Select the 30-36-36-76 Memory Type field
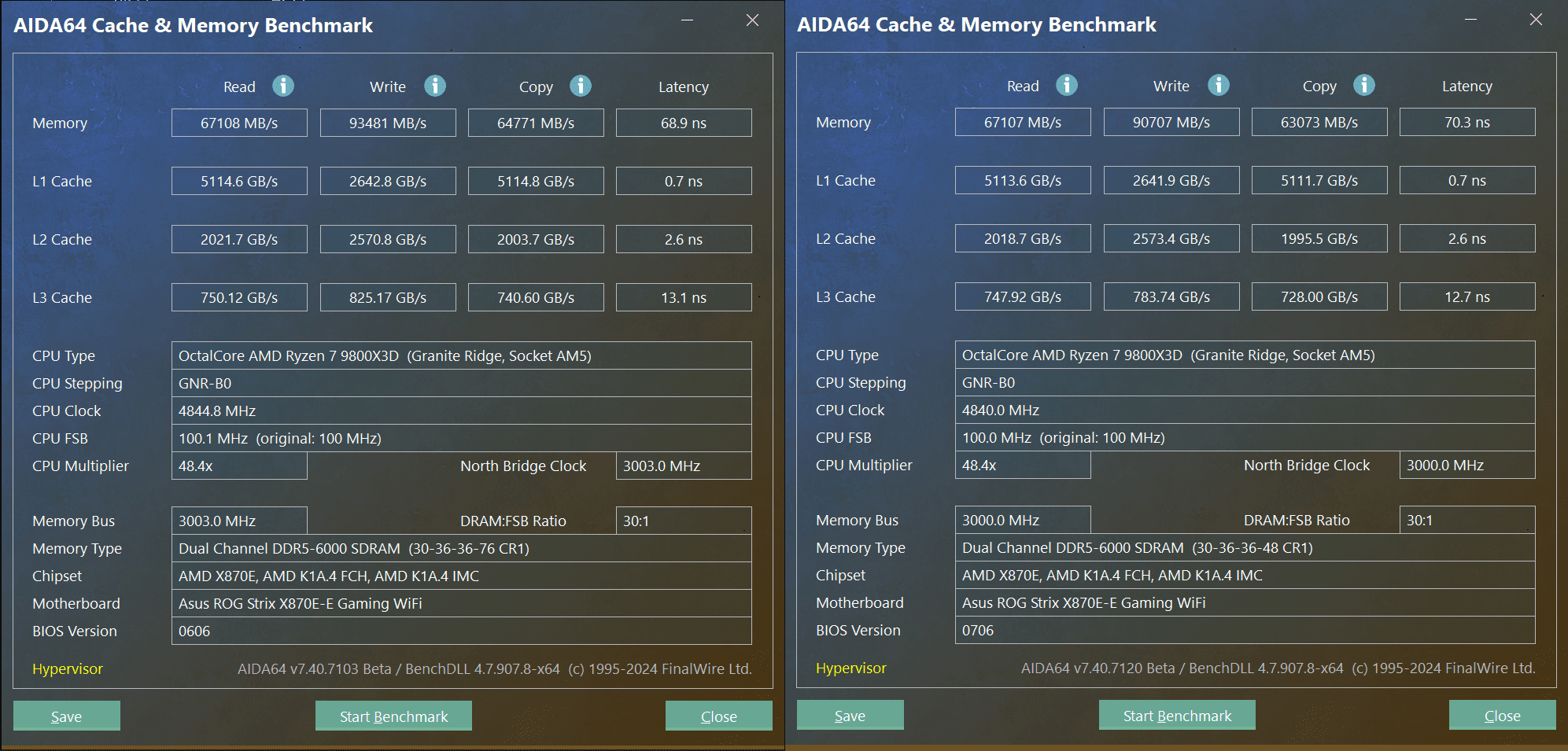The width and height of the screenshot is (1568, 751). click(x=461, y=549)
